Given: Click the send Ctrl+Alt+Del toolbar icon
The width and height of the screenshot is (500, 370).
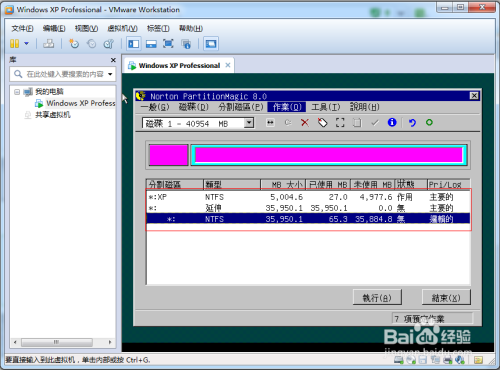Looking at the screenshot, I should click(x=49, y=44).
